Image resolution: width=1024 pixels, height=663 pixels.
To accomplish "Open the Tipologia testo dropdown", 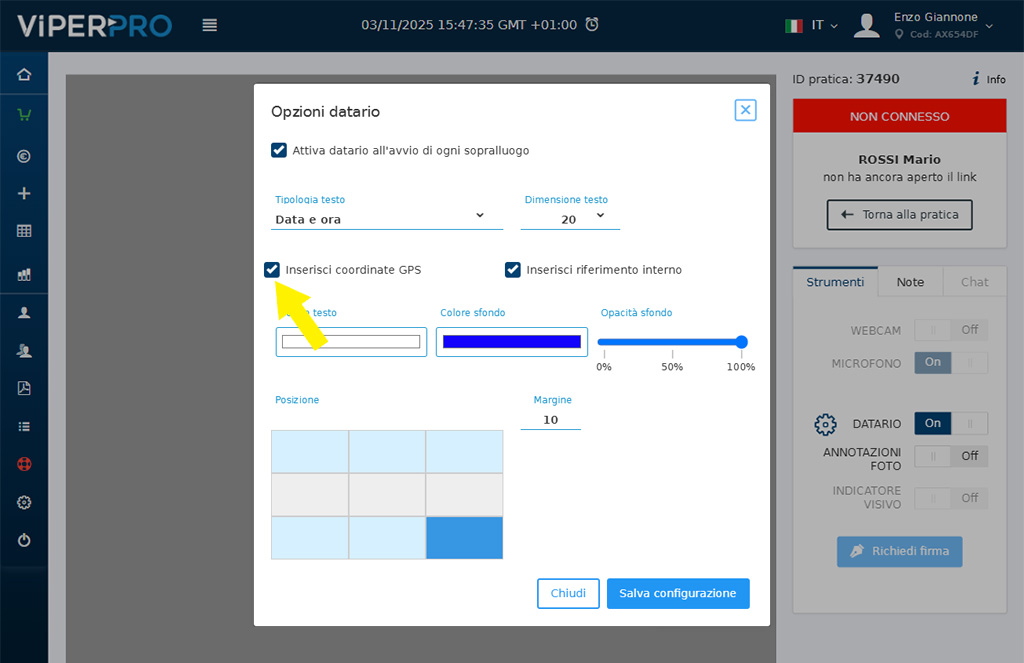I will point(388,218).
